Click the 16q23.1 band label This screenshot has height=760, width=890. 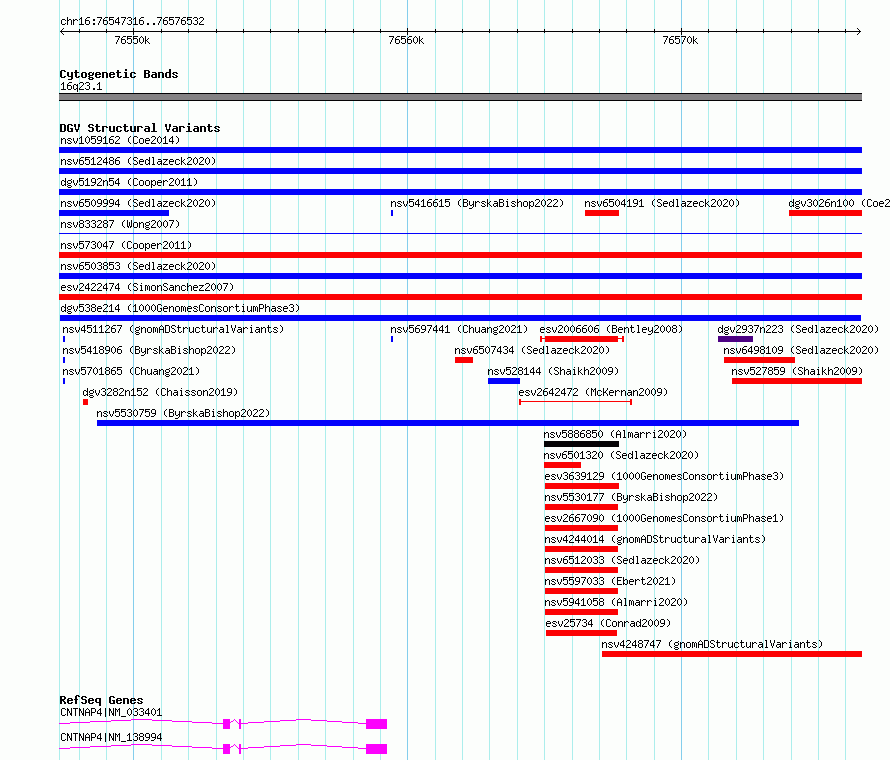(x=81, y=86)
